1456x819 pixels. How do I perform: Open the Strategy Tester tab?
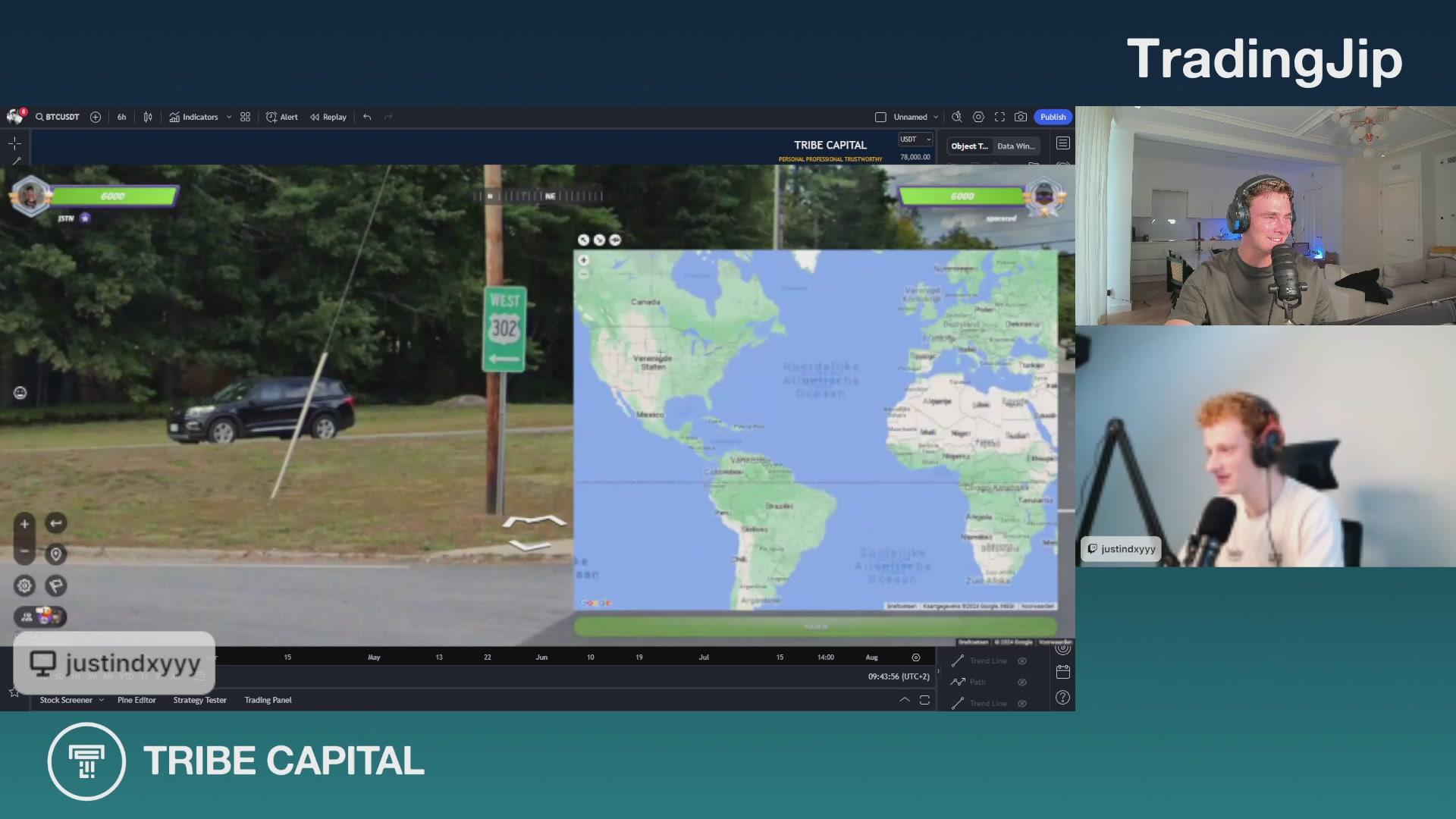(x=199, y=700)
